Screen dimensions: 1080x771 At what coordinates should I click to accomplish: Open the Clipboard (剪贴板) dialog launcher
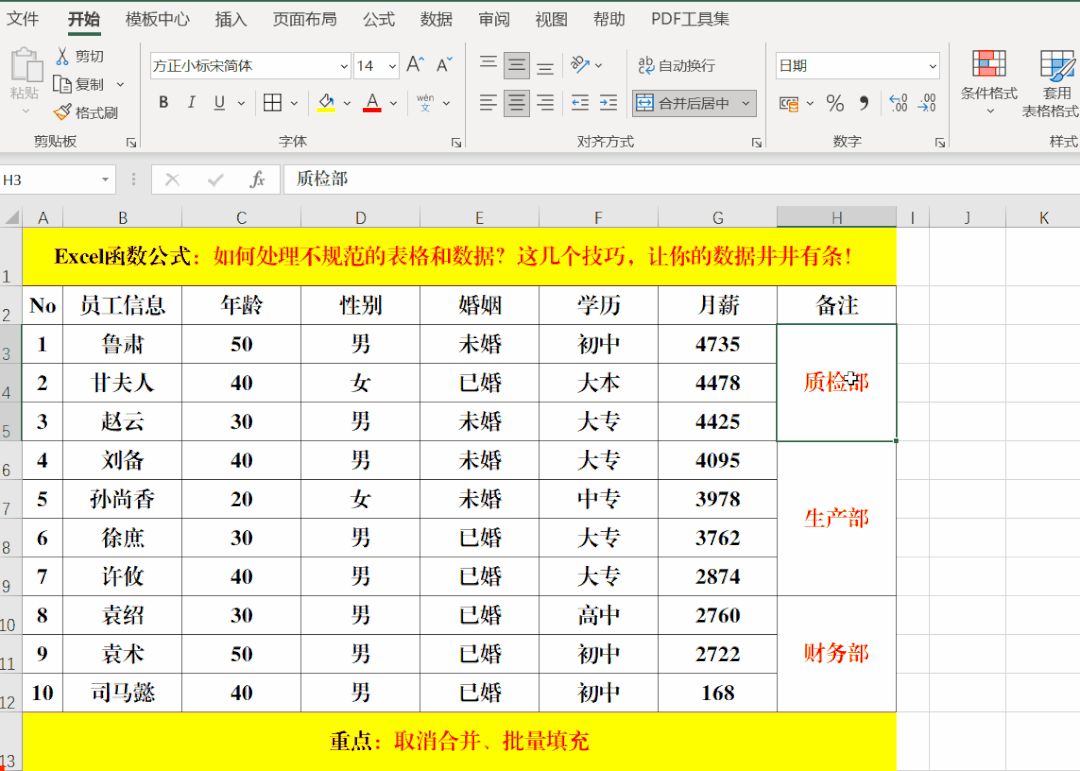(131, 143)
